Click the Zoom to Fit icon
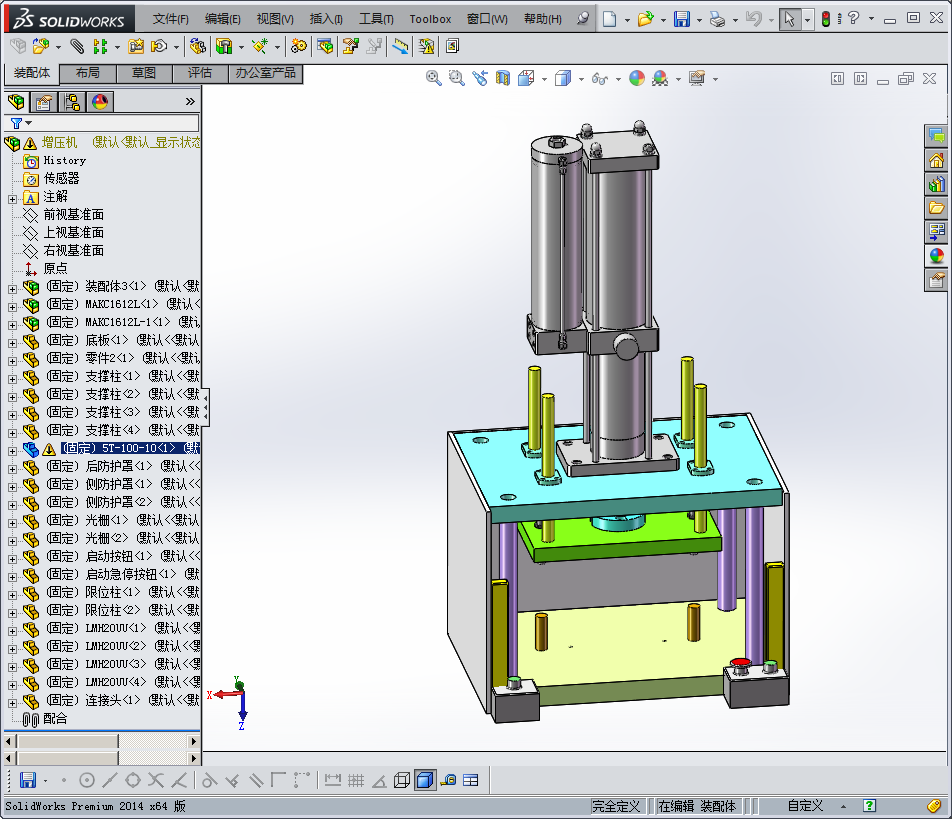This screenshot has width=952, height=819. pyautogui.click(x=434, y=78)
